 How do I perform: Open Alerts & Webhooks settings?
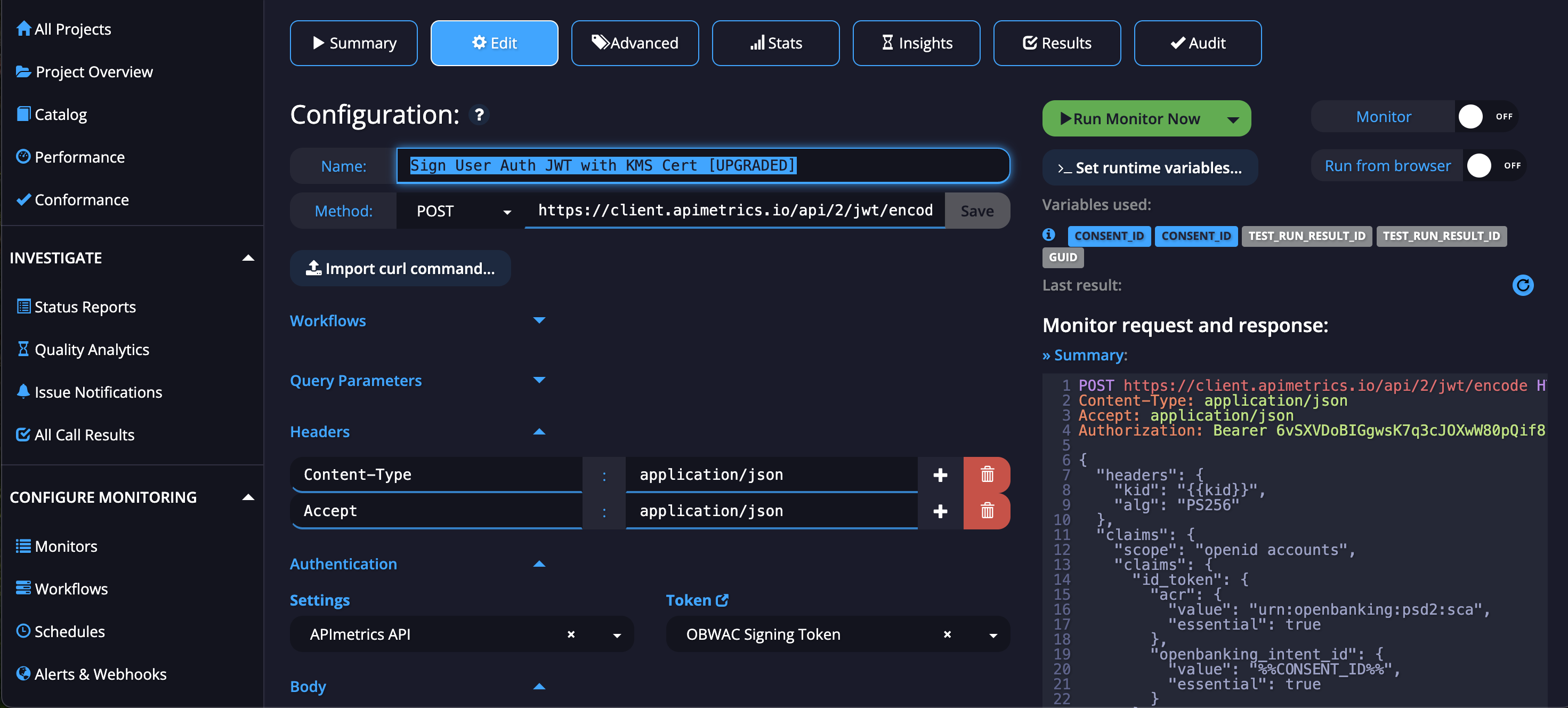(x=100, y=674)
